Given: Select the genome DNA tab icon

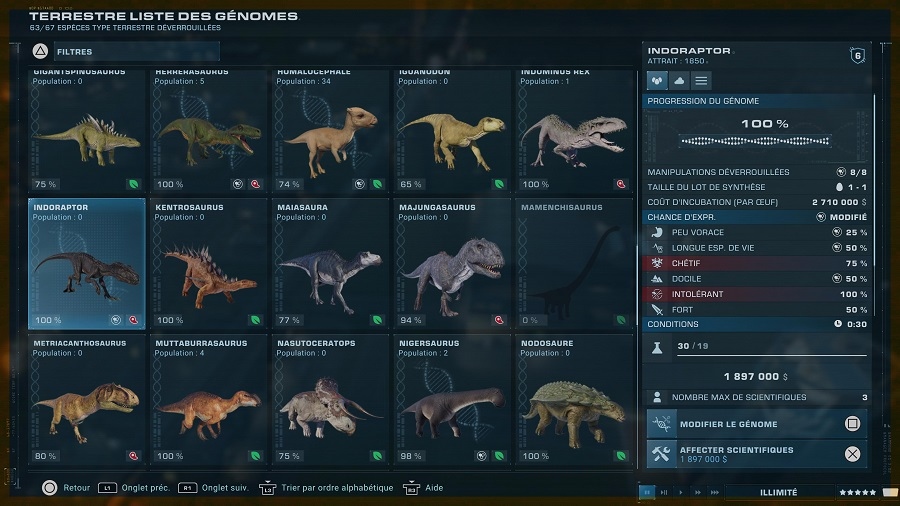Looking at the screenshot, I should [657, 80].
